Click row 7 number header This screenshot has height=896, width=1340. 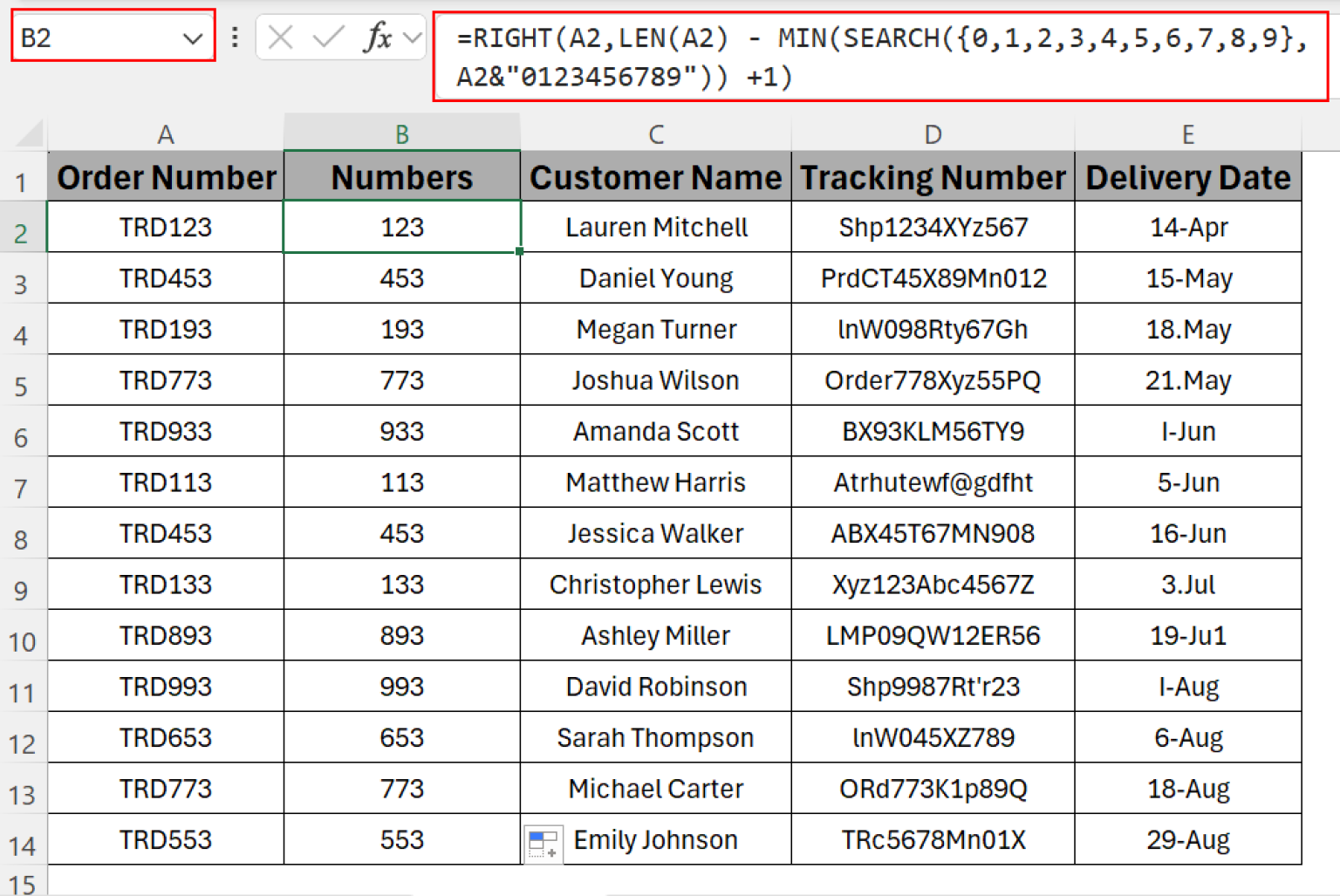[24, 482]
